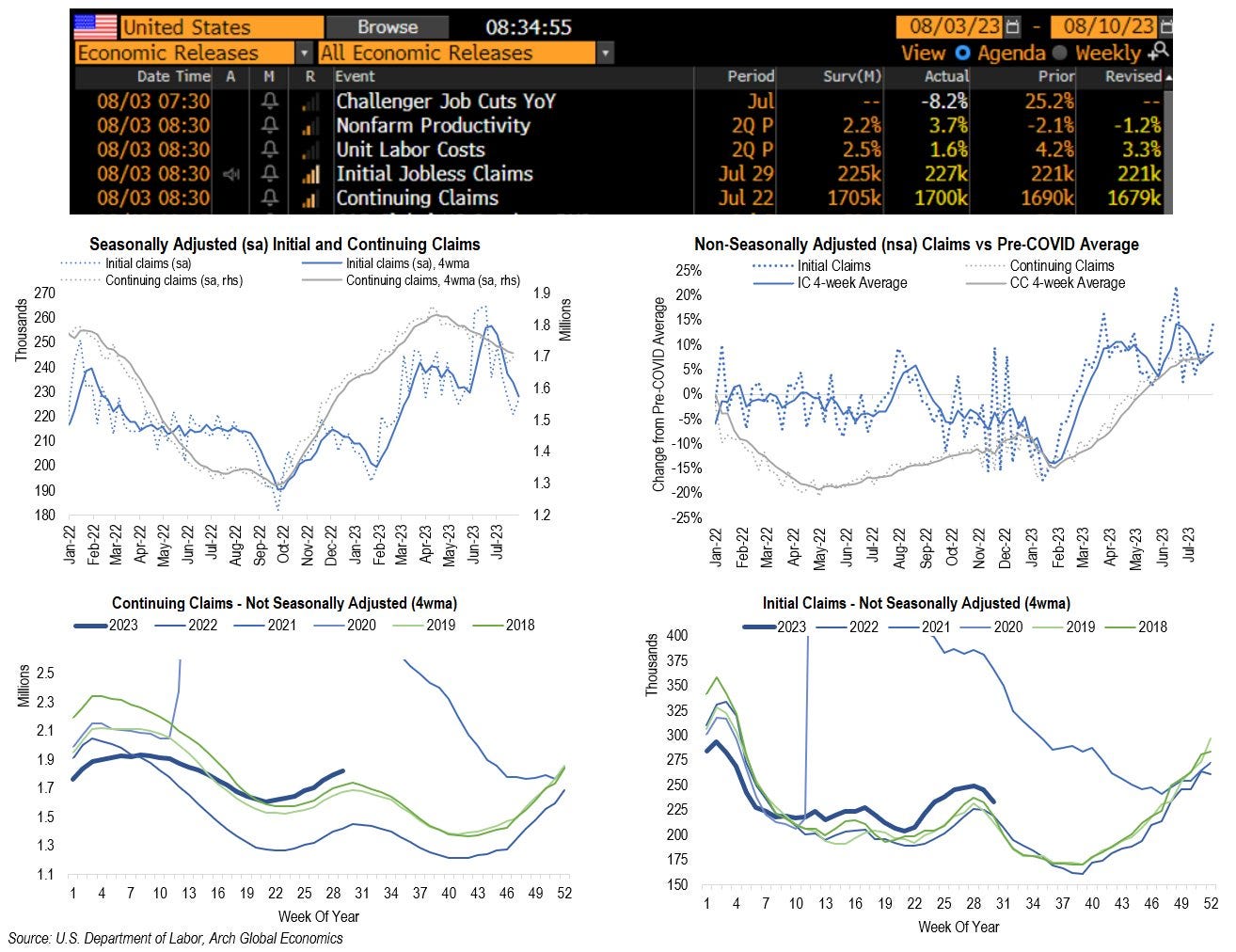Click the relevance bars icon for Continuing Claims
This screenshot has width=1236, height=952.
(x=309, y=198)
